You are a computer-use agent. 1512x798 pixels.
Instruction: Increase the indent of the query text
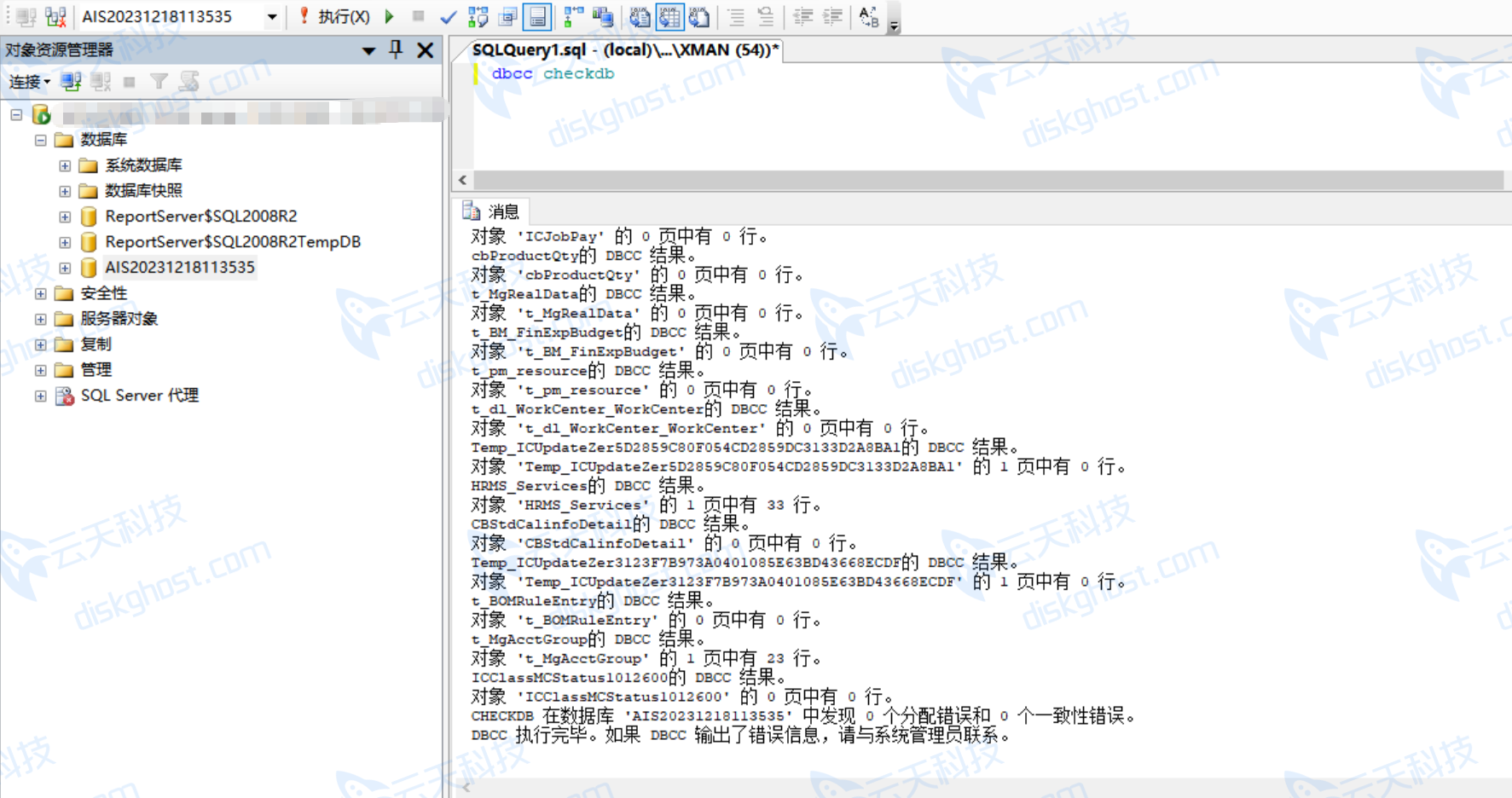pos(832,16)
